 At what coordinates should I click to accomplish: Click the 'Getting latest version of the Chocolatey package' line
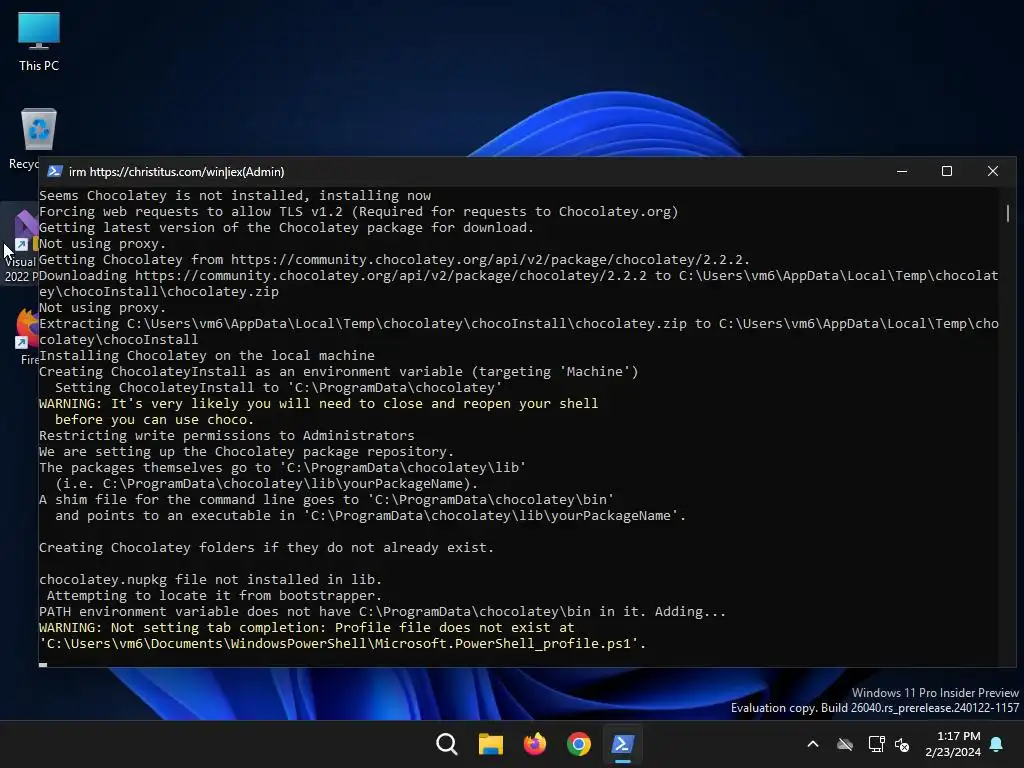(x=287, y=227)
